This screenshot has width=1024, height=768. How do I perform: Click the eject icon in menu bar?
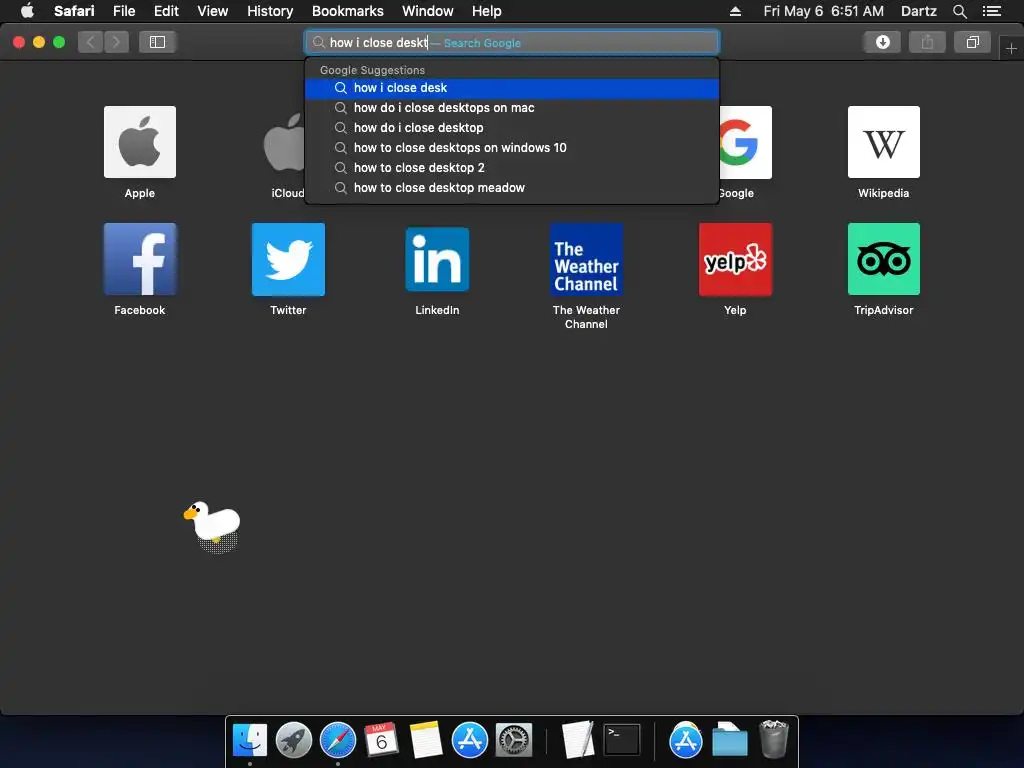[735, 11]
